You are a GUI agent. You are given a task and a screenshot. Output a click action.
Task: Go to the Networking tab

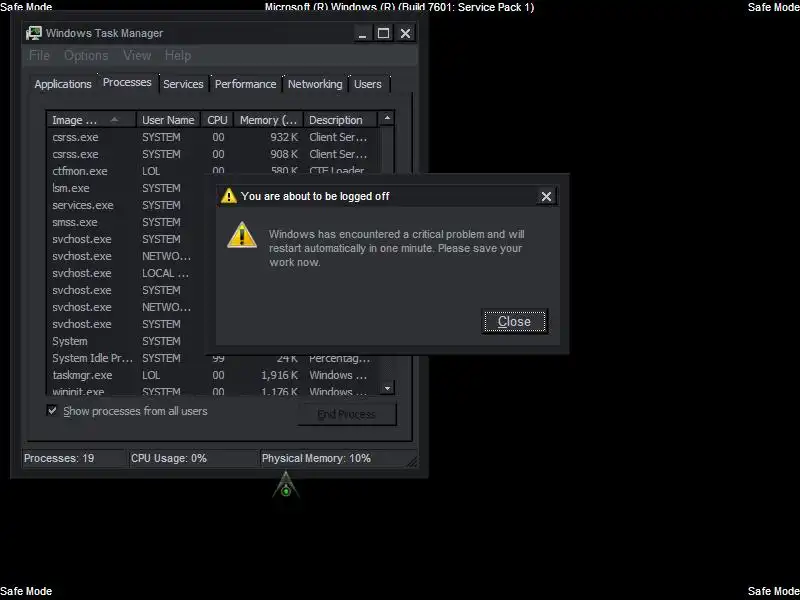(315, 84)
